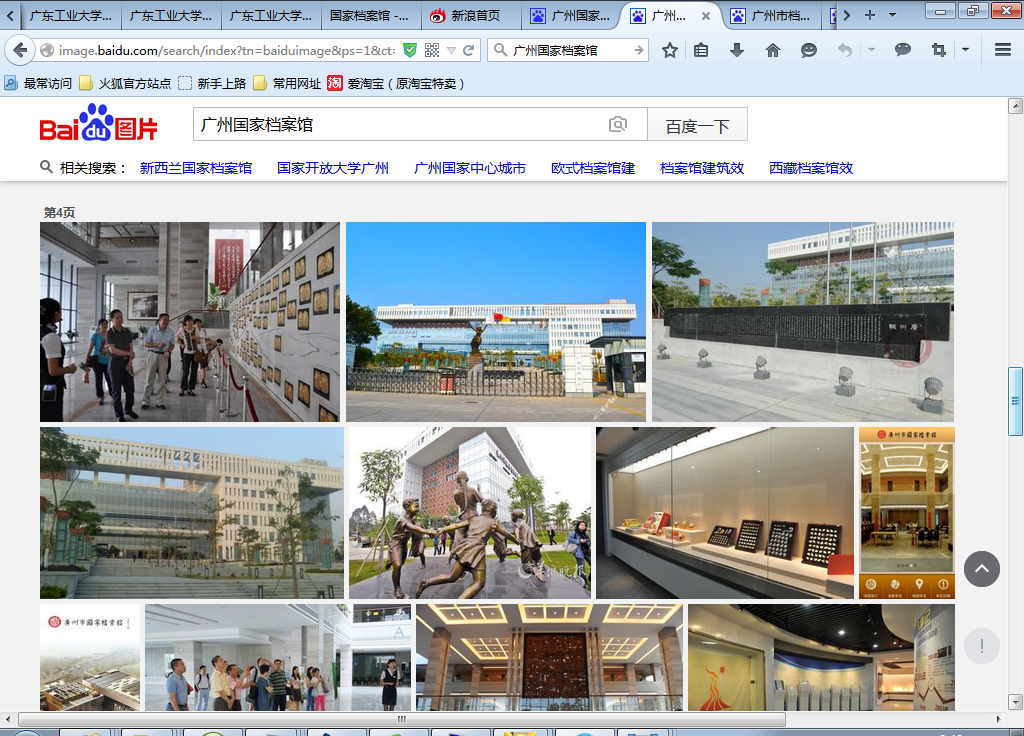Open the downloads arrow icon
1024x736 pixels.
[737, 50]
